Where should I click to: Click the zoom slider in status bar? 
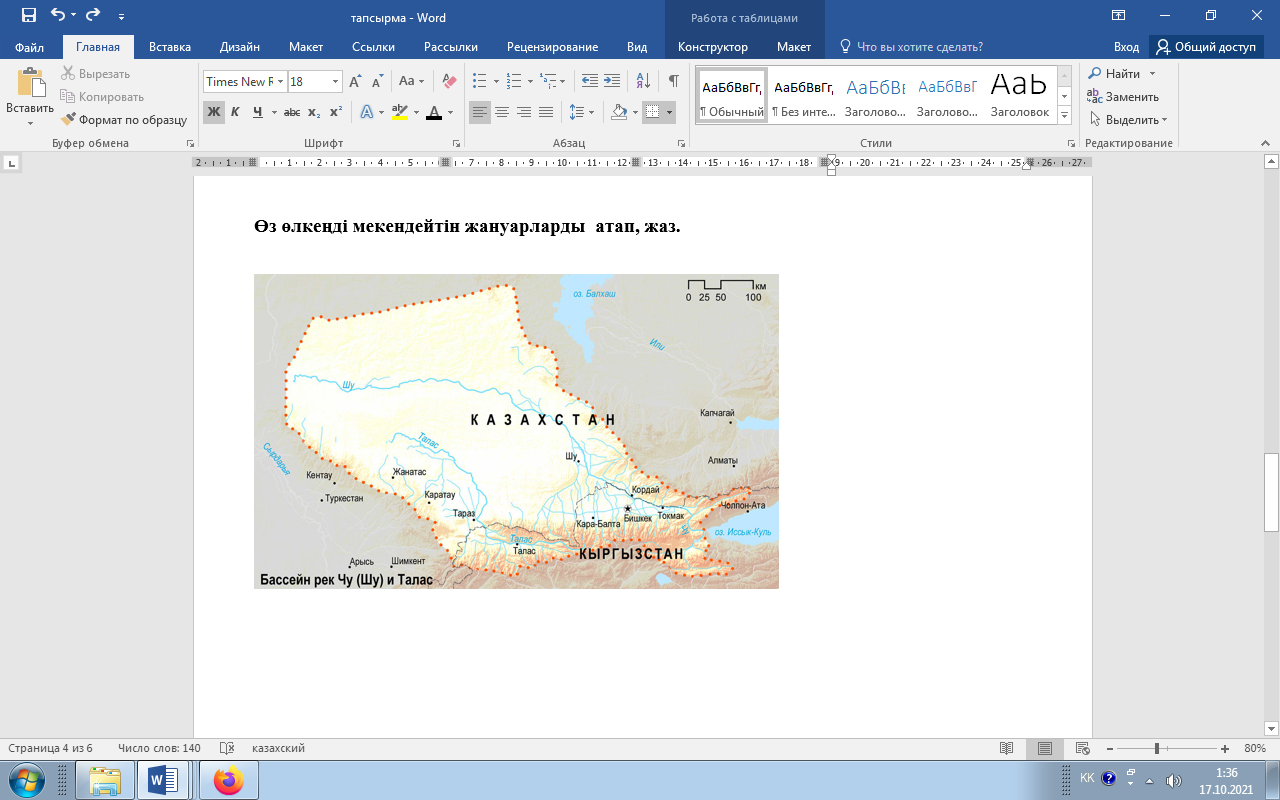pyautogui.click(x=1157, y=749)
